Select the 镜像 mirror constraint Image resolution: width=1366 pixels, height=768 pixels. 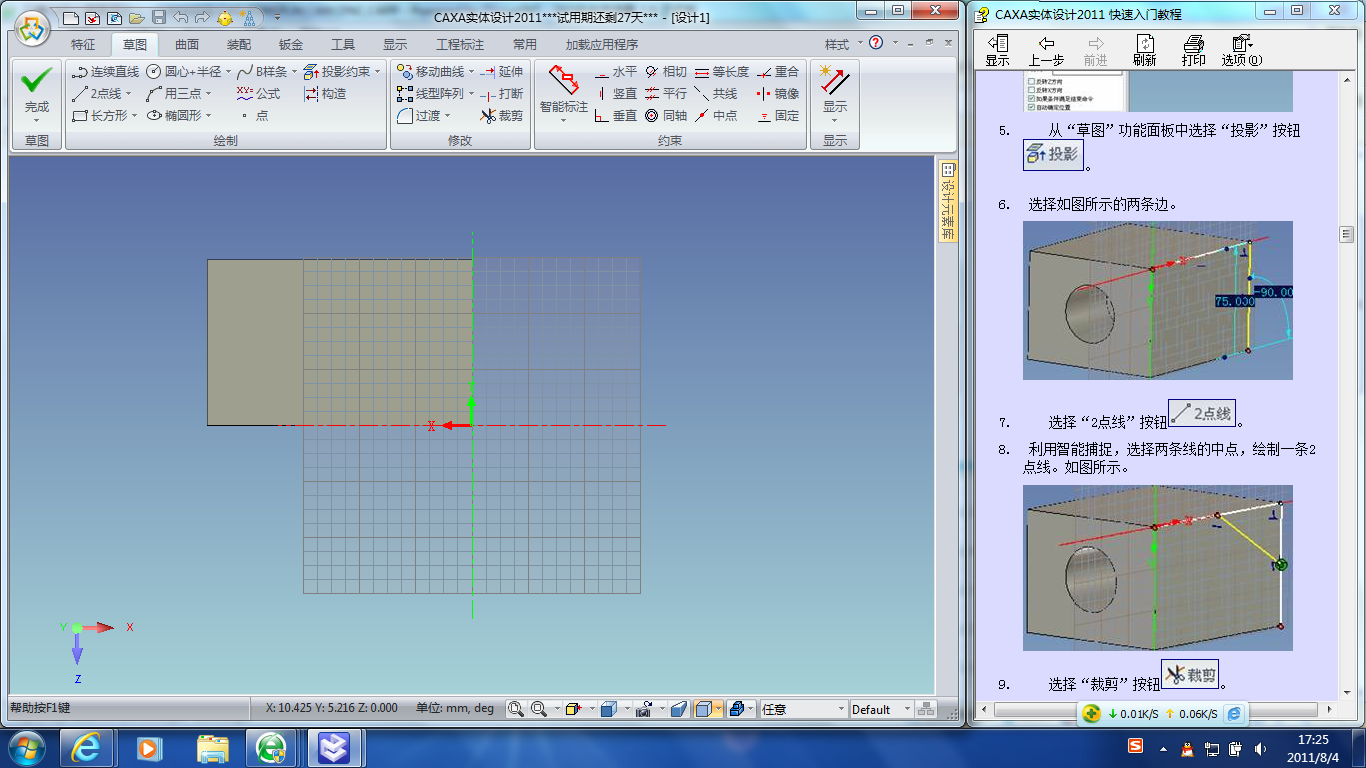pyautogui.click(x=778, y=94)
